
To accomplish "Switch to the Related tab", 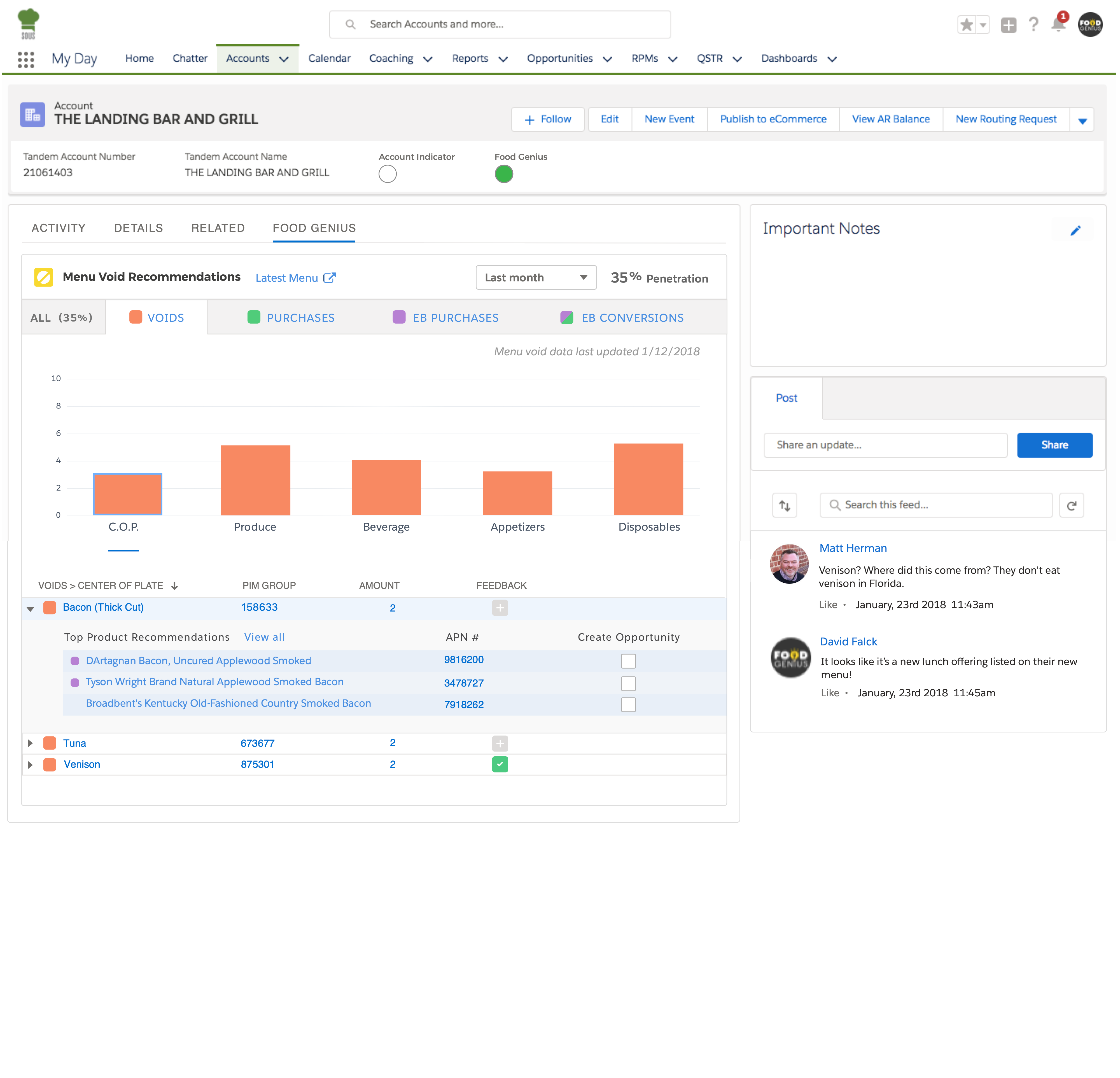I will [218, 228].
